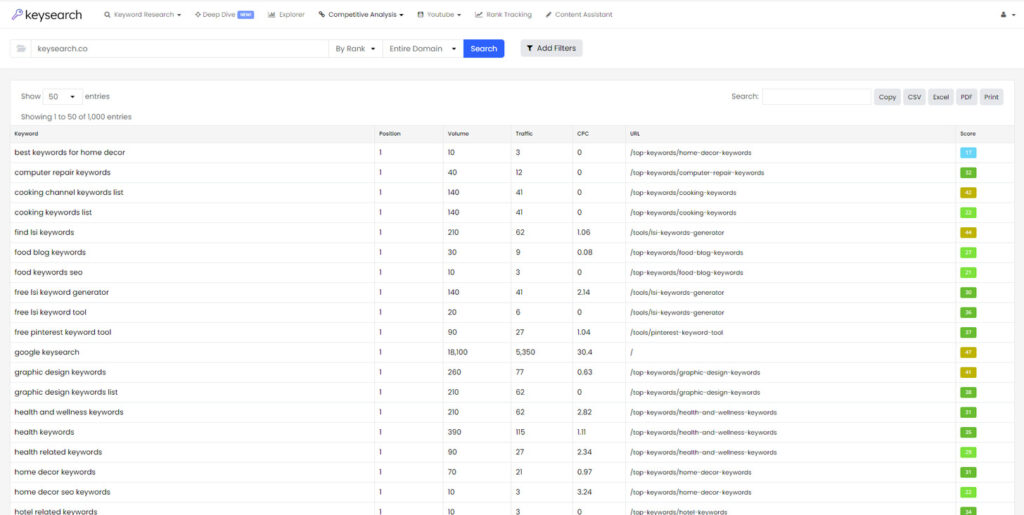Expand the Competitive Analysis menu
This screenshot has height=515, width=1024.
click(360, 14)
